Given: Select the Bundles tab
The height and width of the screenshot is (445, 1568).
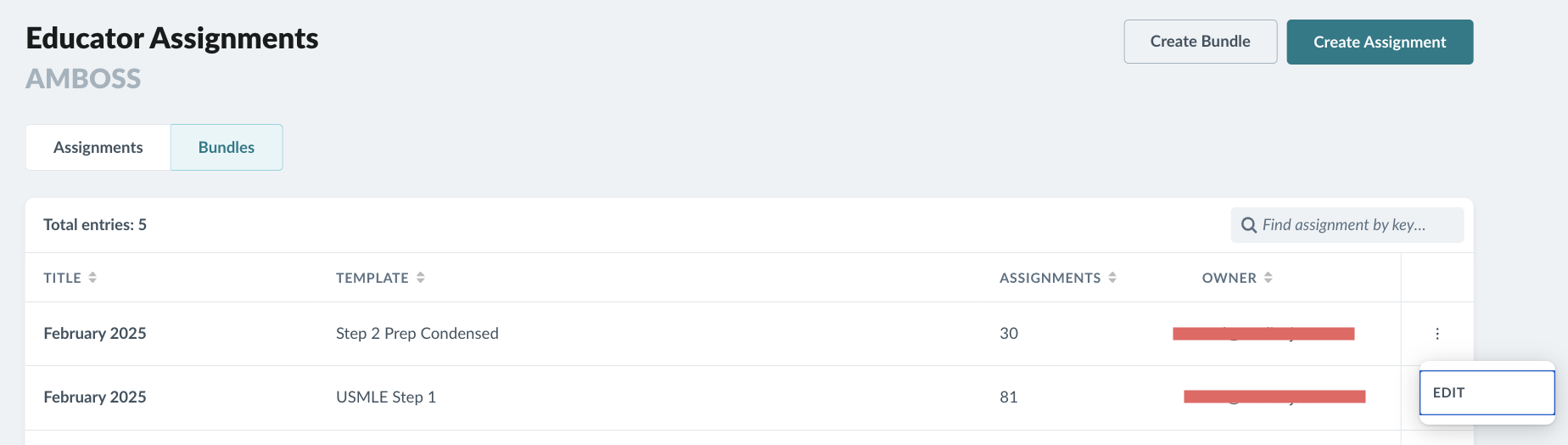Looking at the screenshot, I should point(227,147).
